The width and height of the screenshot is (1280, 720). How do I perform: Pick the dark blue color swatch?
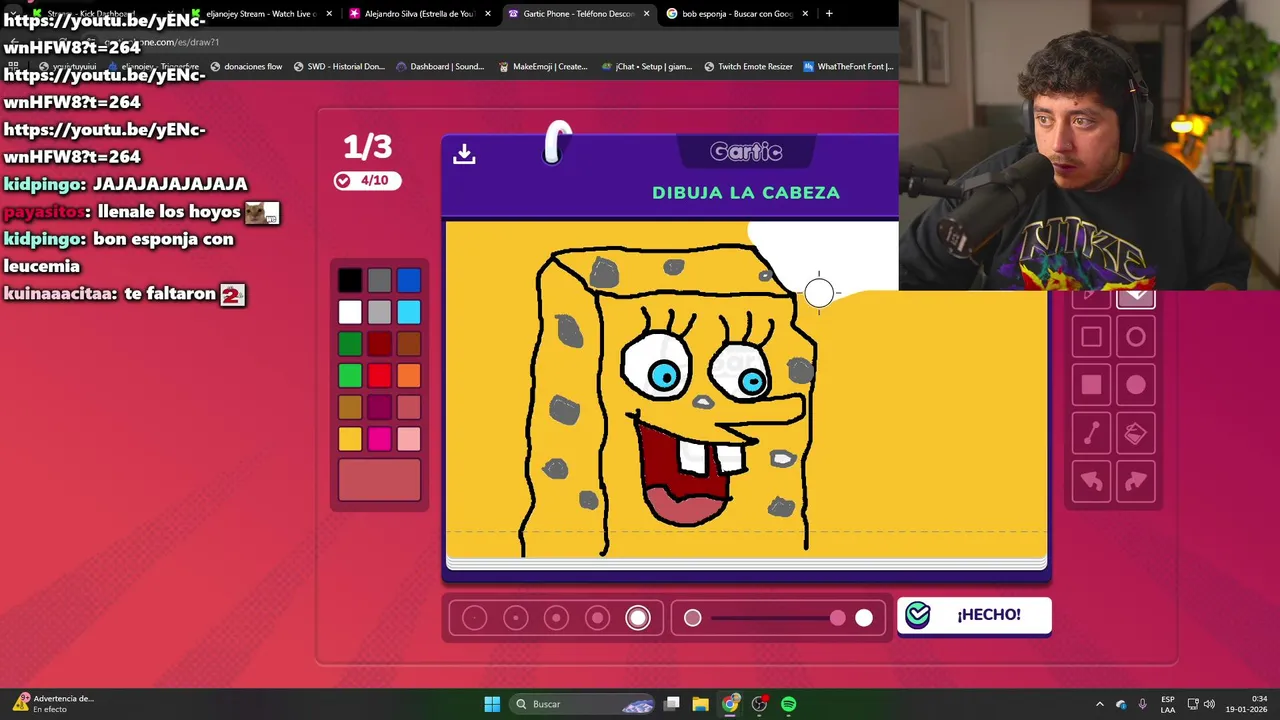pyautogui.click(x=409, y=281)
